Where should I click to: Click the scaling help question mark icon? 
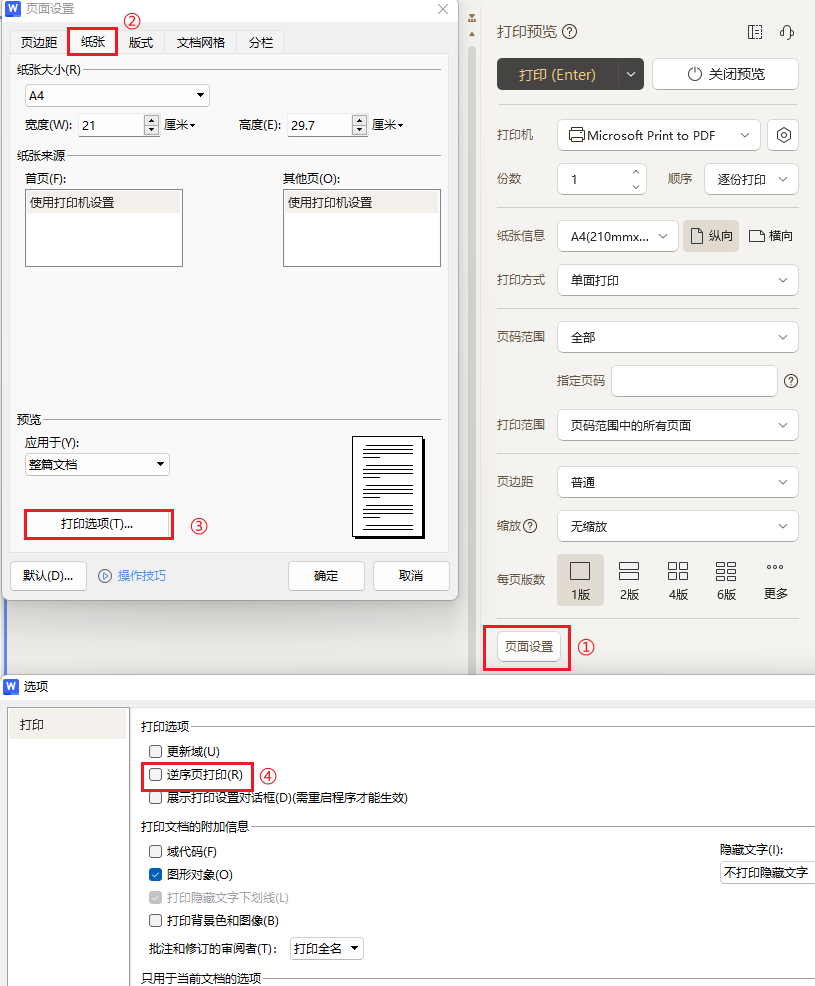[x=530, y=526]
